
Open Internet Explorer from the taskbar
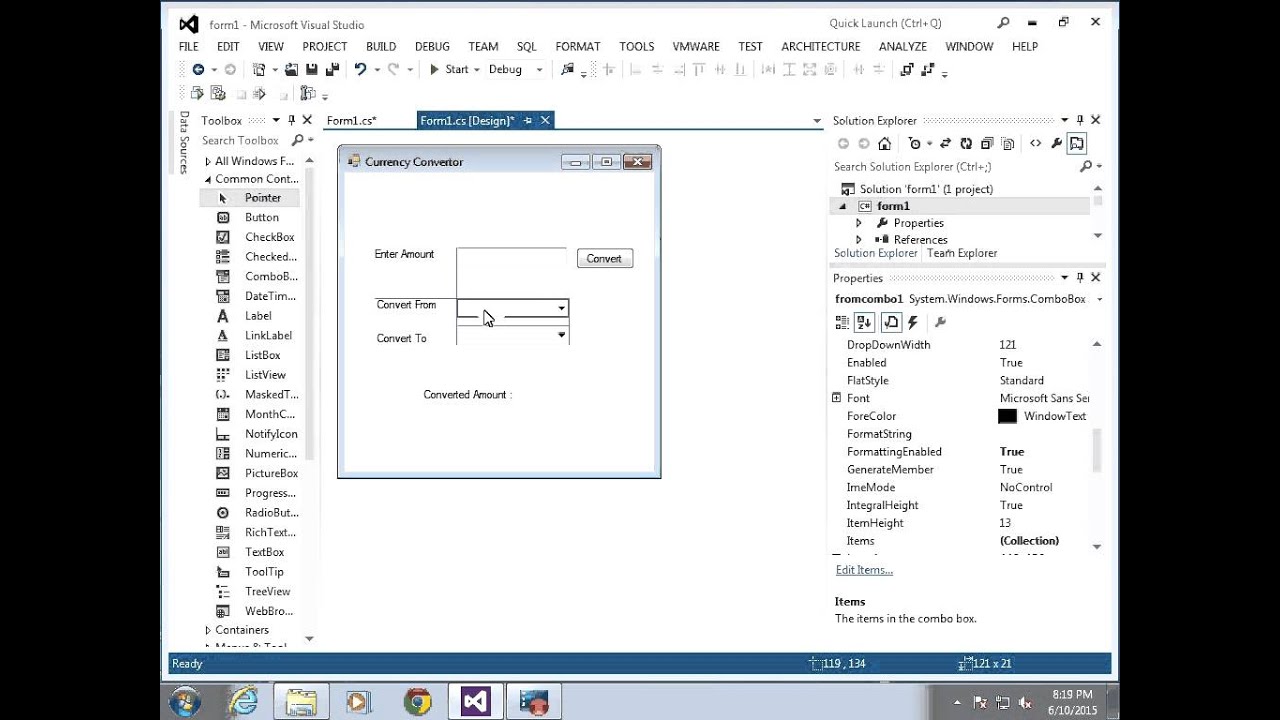tap(243, 702)
